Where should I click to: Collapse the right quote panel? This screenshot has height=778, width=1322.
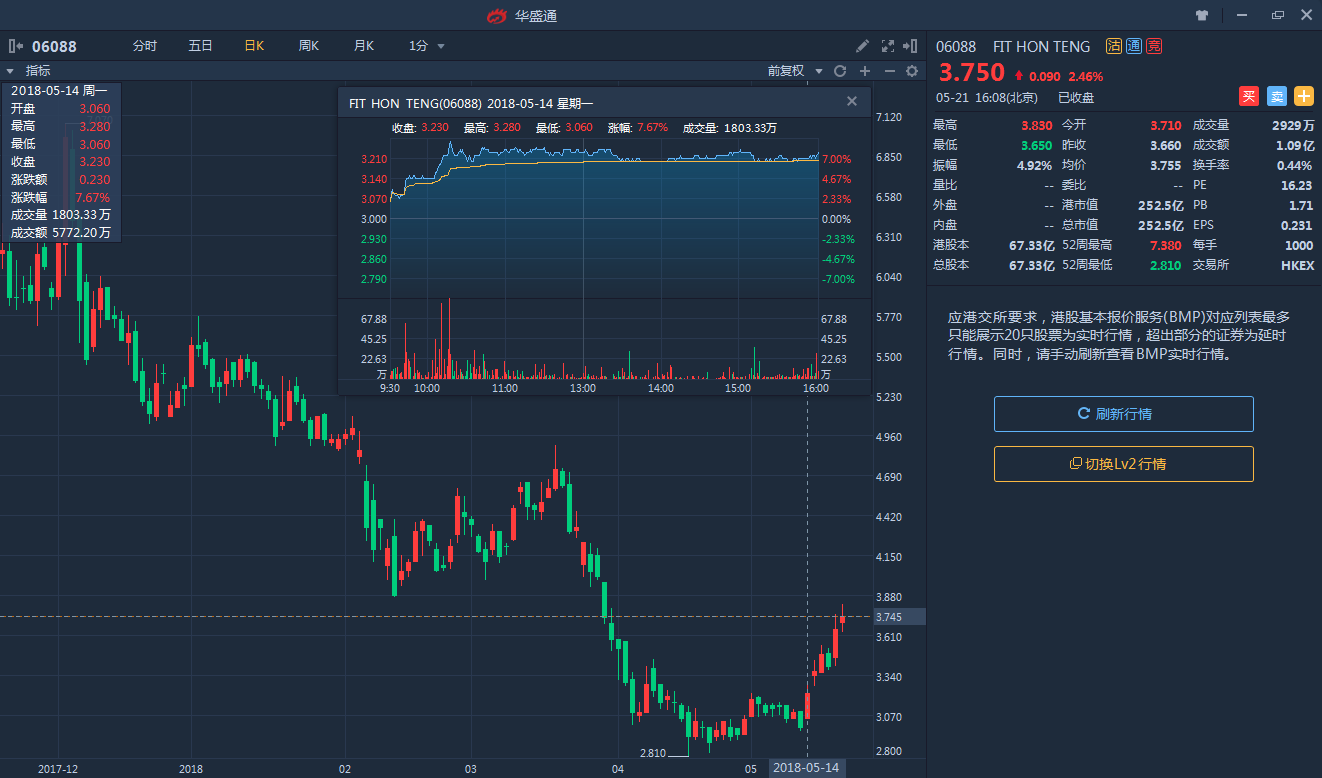click(910, 46)
